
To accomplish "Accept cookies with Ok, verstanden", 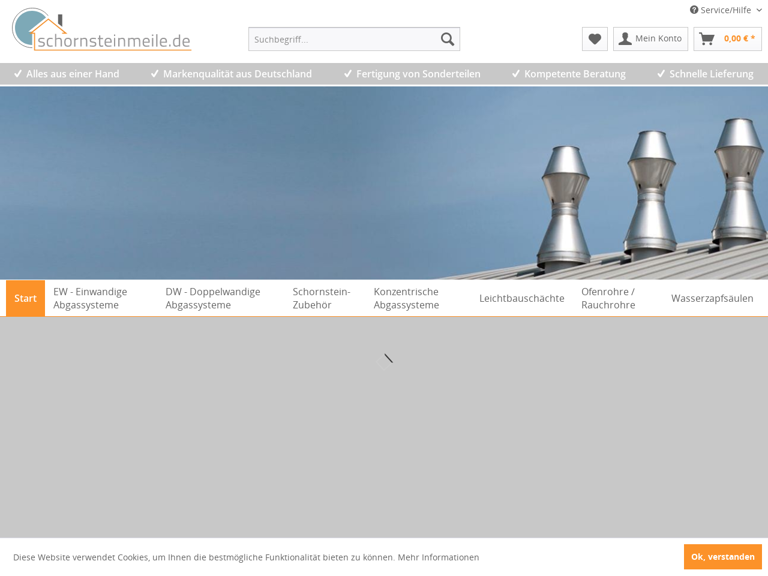I will [722, 557].
